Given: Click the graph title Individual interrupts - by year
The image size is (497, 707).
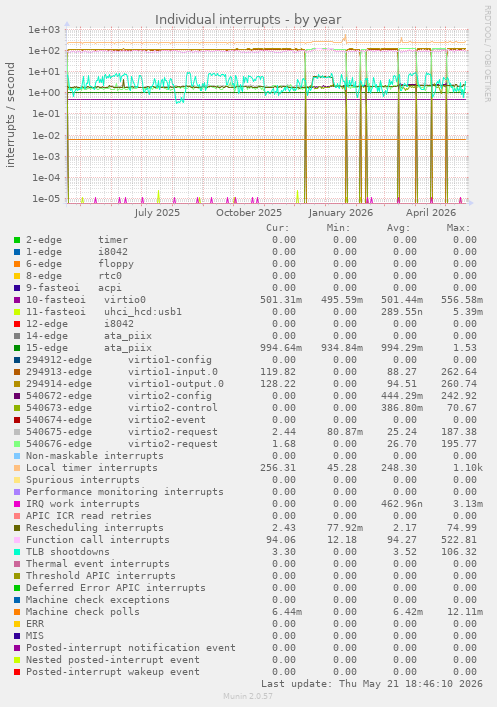Looking at the screenshot, I should 248,20.
